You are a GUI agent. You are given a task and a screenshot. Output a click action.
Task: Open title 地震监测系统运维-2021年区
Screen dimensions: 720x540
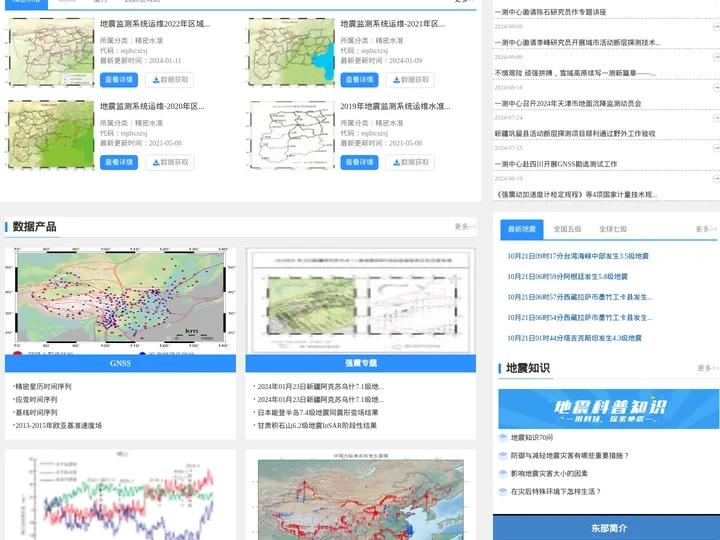(x=393, y=23)
